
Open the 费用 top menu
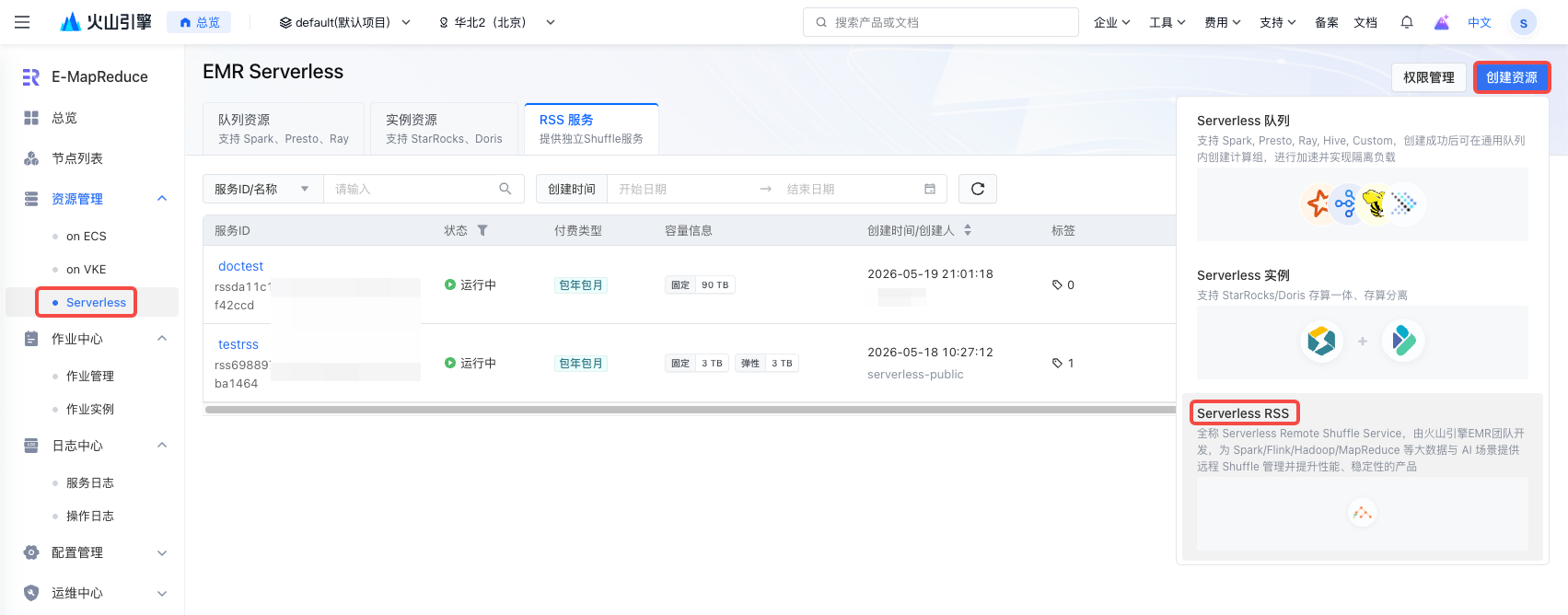pyautogui.click(x=1223, y=22)
